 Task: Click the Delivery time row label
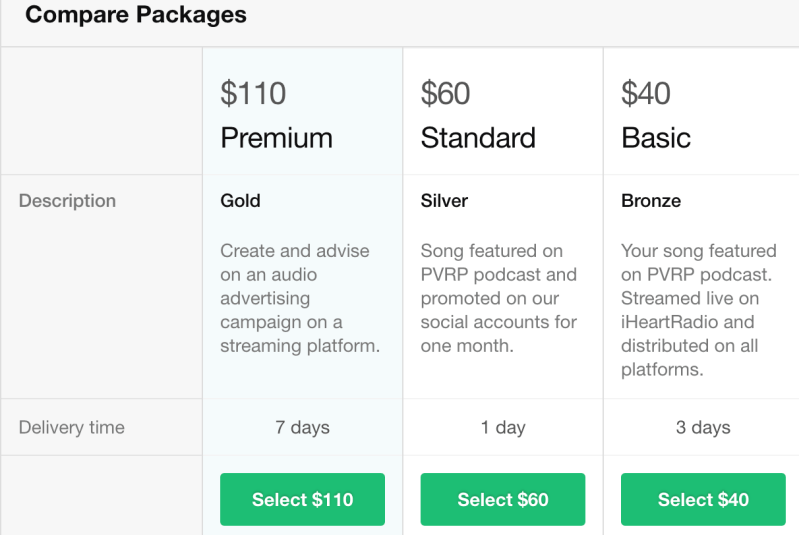tap(72, 427)
